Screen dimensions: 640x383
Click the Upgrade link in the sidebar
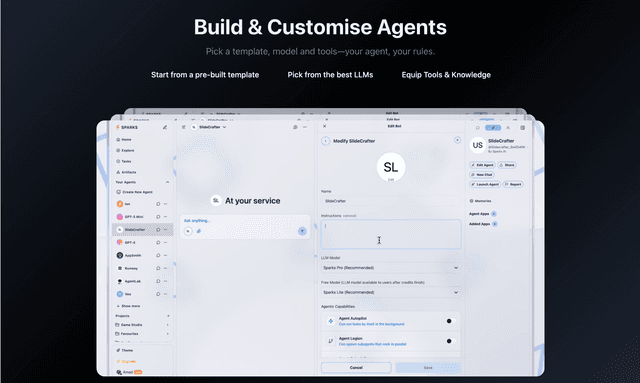[x=126, y=361]
